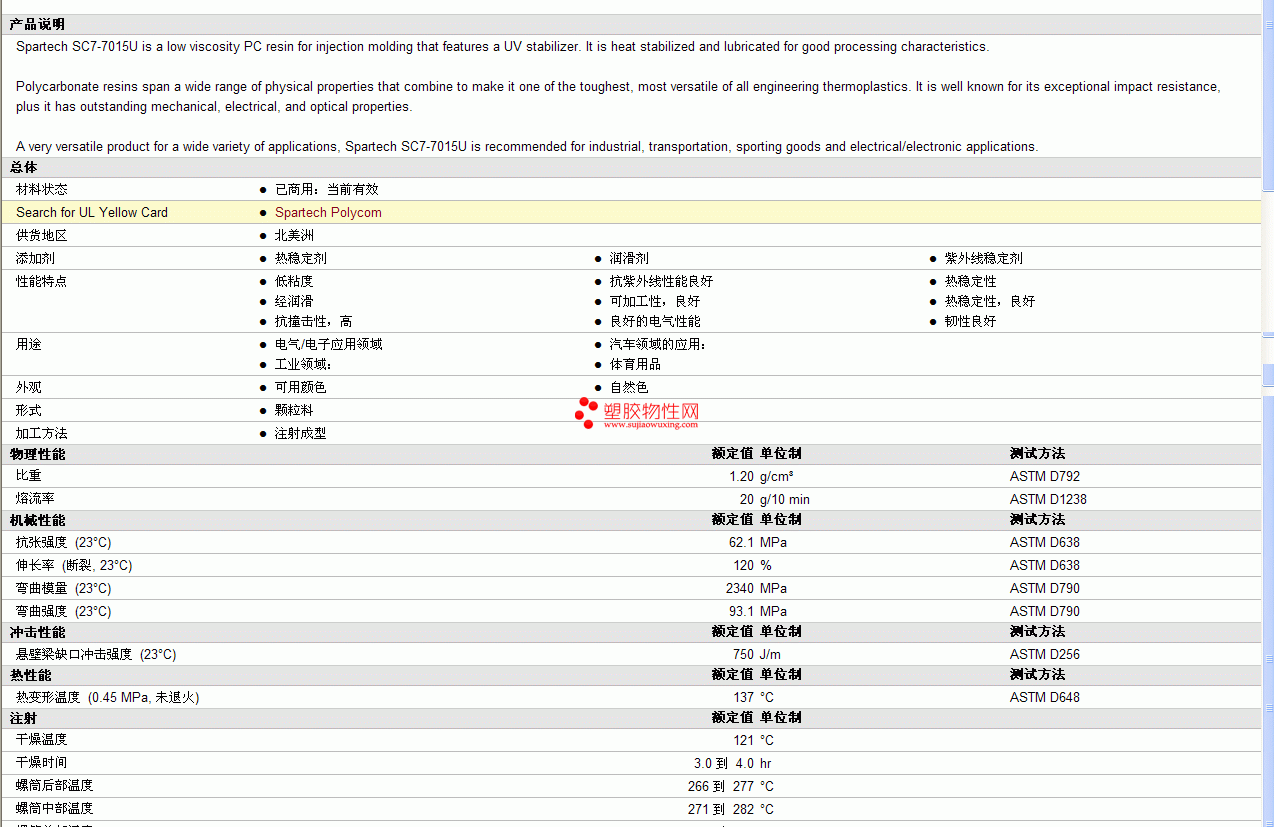The image size is (1274, 827).
Task: Click the 螺筒中部温度 property label
Action: click(55, 808)
